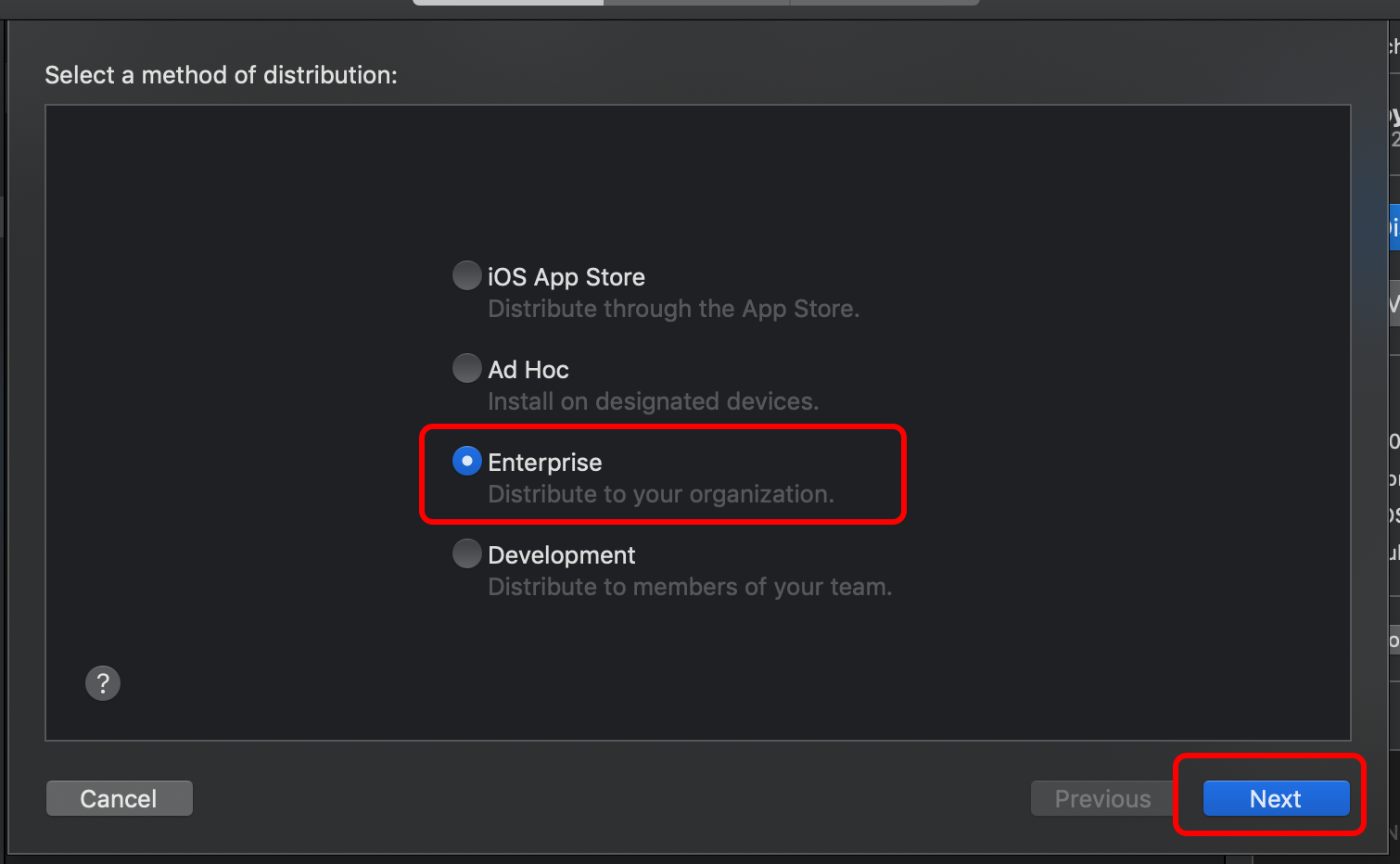Click 'Install on designated devices.' text
This screenshot has width=1400, height=864.
654,401
